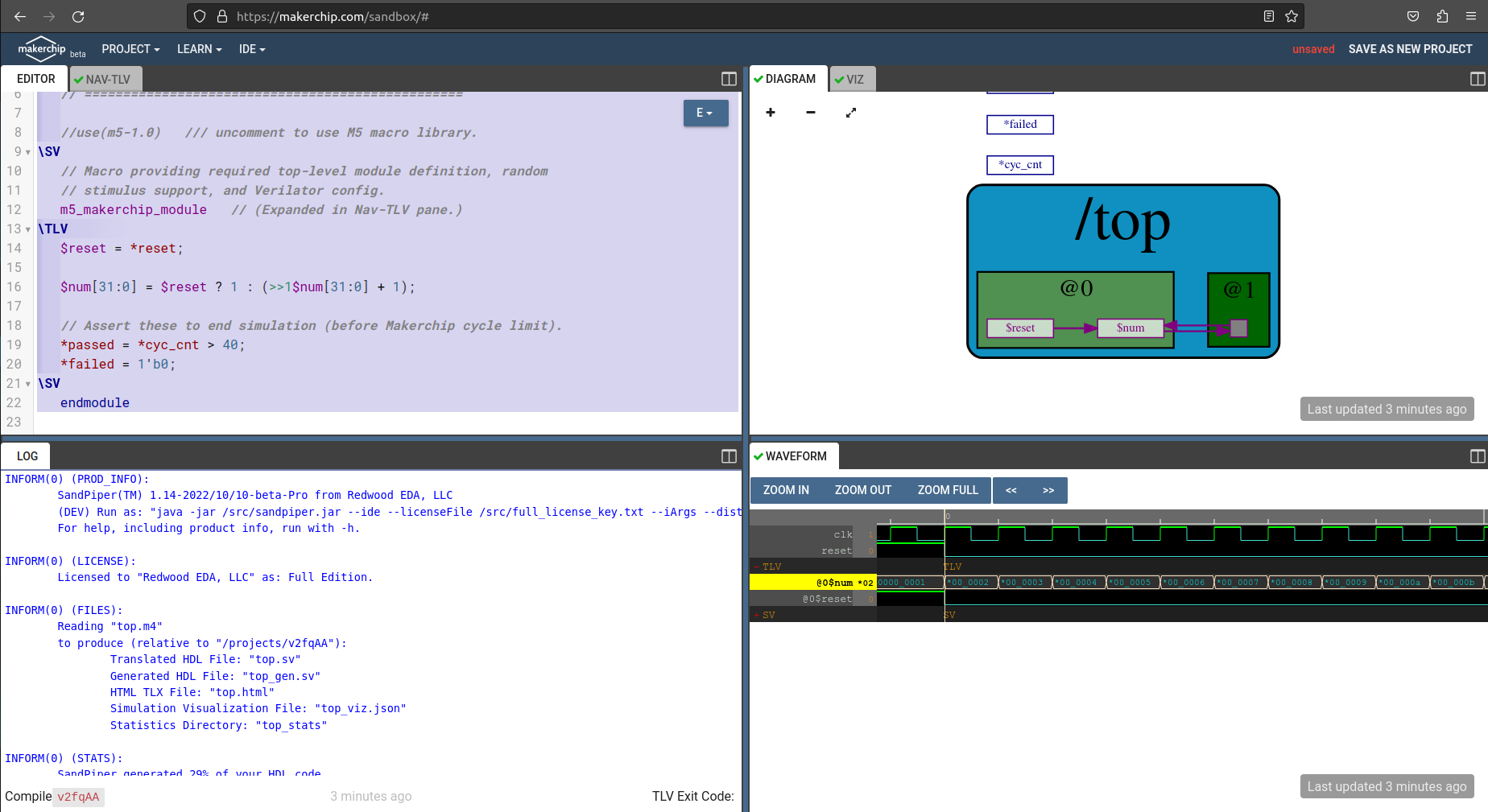The width and height of the screenshot is (1488, 812).
Task: Click the $num signal box in diagram
Action: pos(1130,328)
